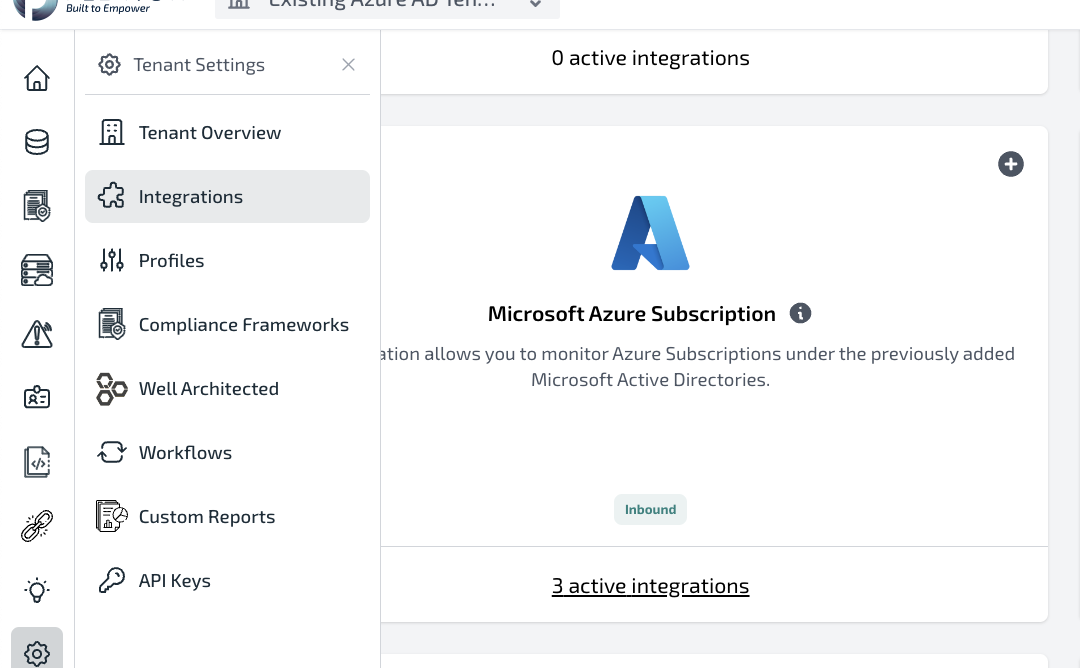Click the hexagons Well Architected icon
This screenshot has width=1080, height=668.
(x=112, y=388)
